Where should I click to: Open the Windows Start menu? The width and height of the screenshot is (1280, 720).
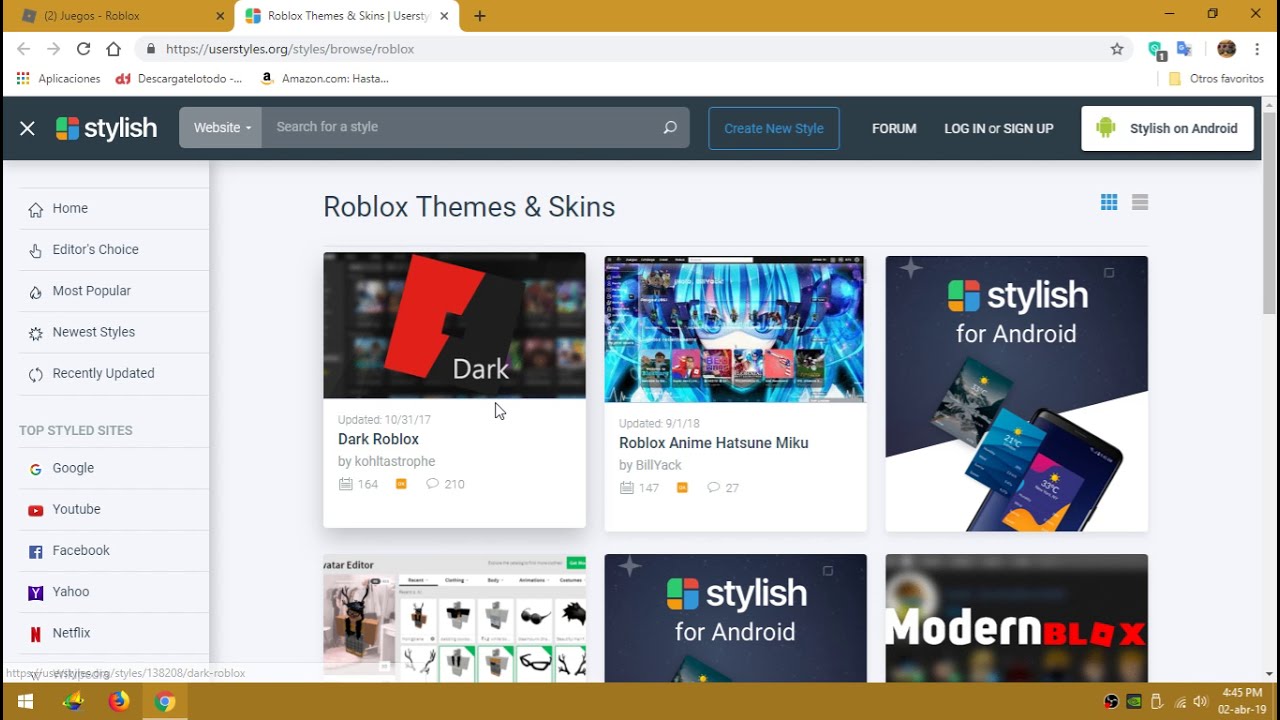point(25,702)
